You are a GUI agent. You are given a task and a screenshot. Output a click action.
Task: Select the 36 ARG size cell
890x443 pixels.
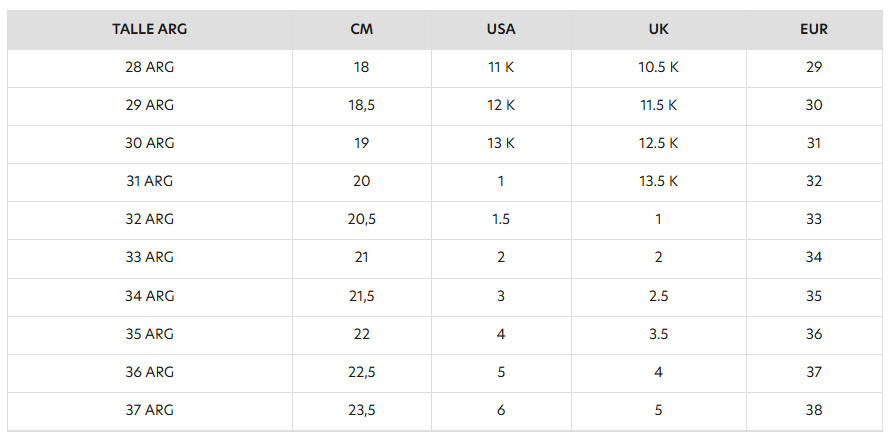coord(150,372)
